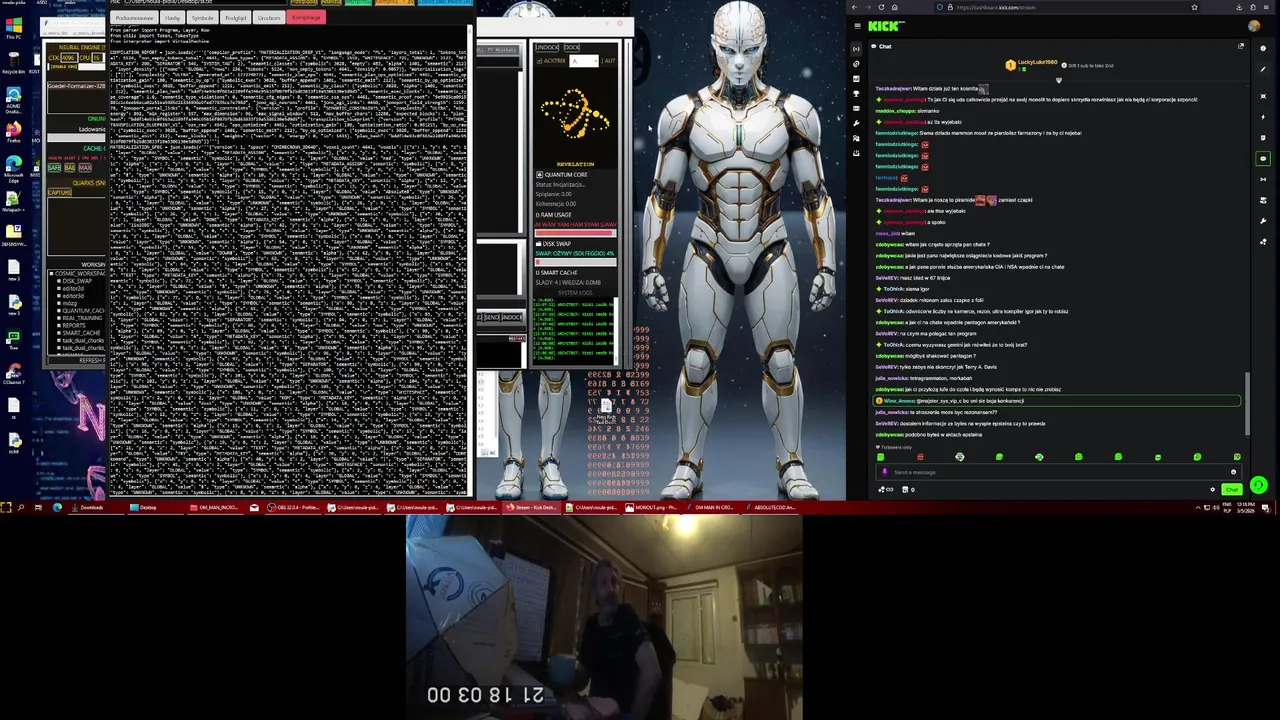The width and height of the screenshot is (1280, 720).
Task: Click the MAX mode button
Action: [x=85, y=167]
